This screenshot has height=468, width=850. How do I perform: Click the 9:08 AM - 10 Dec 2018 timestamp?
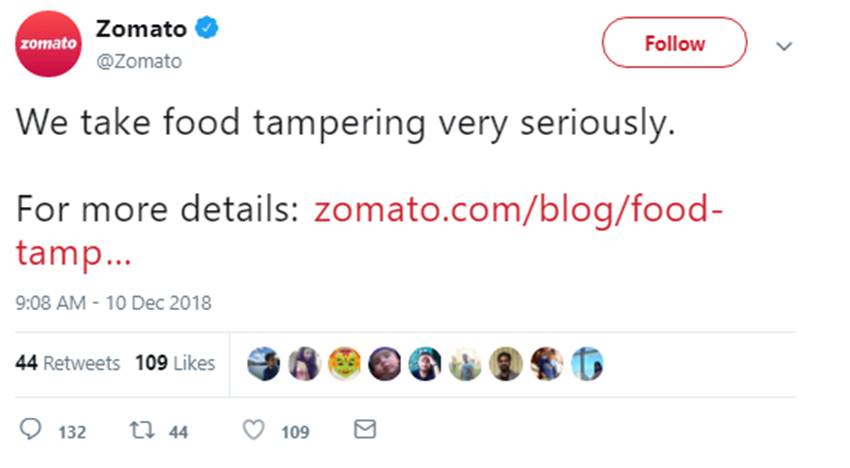(x=114, y=302)
